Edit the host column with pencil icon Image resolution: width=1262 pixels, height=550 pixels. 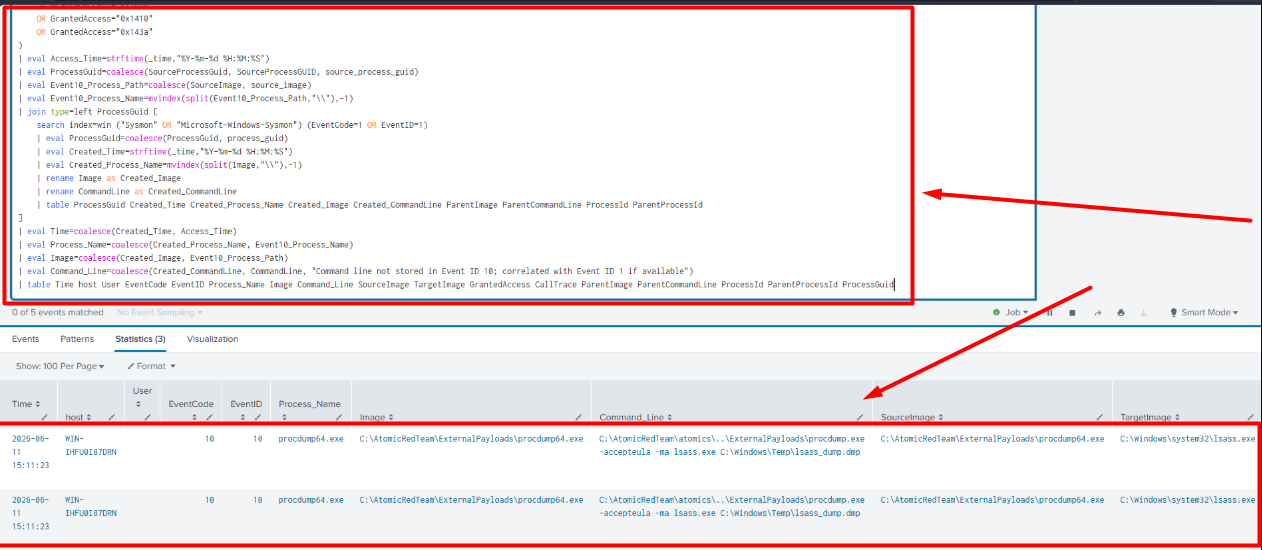click(x=112, y=417)
